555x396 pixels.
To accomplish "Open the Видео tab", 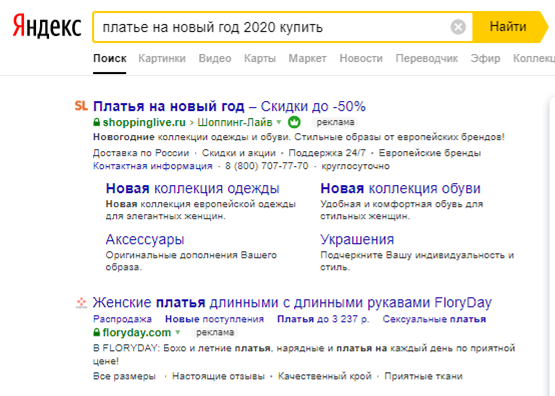I will point(215,58).
